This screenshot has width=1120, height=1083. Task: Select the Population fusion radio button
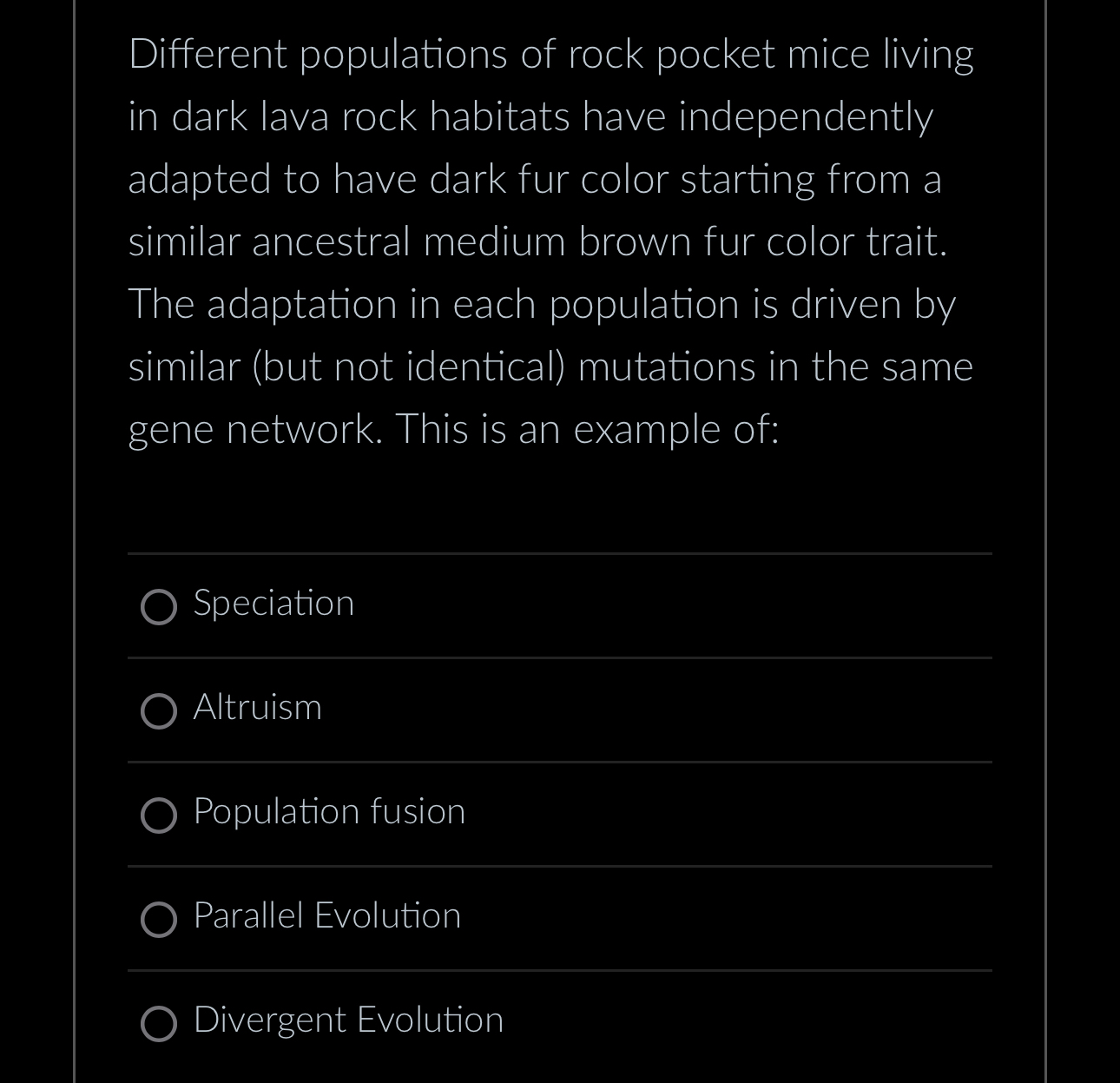159,816
